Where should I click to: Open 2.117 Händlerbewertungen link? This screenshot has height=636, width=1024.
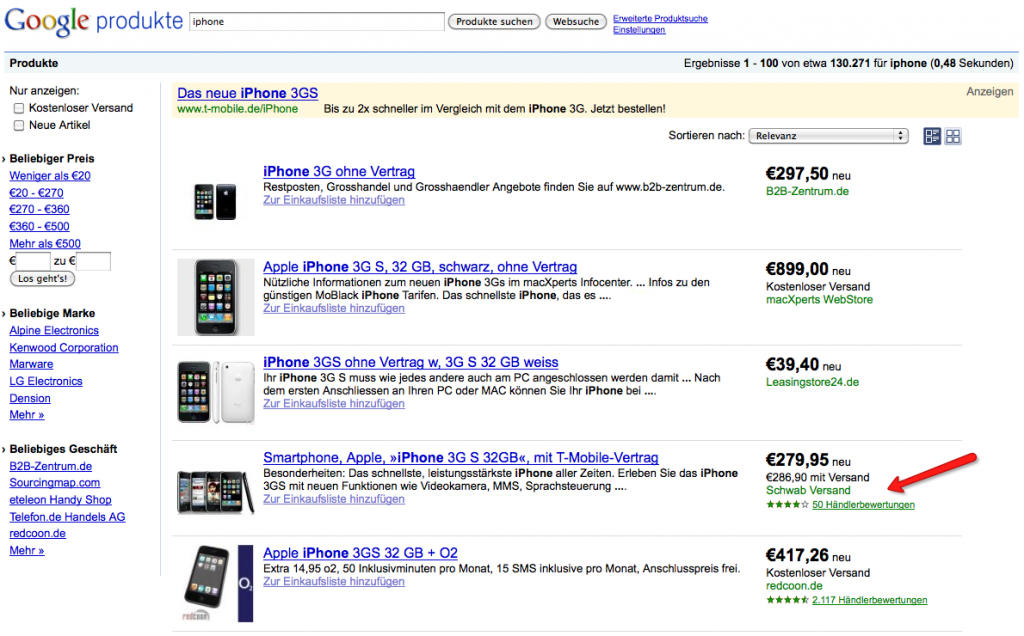coord(870,600)
